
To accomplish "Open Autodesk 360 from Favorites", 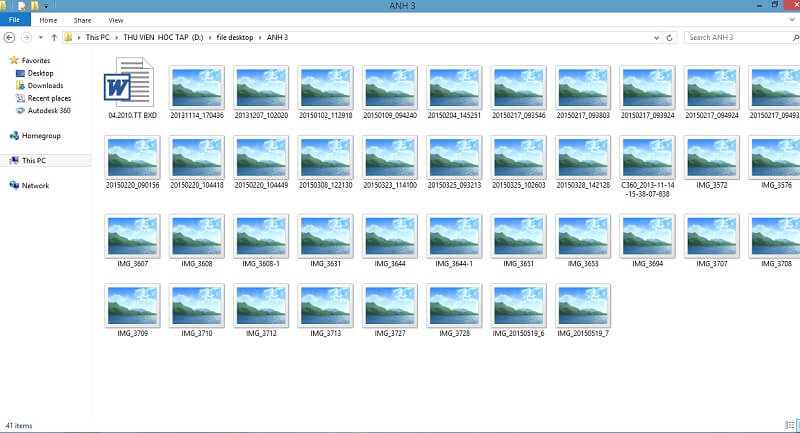I will [x=47, y=111].
